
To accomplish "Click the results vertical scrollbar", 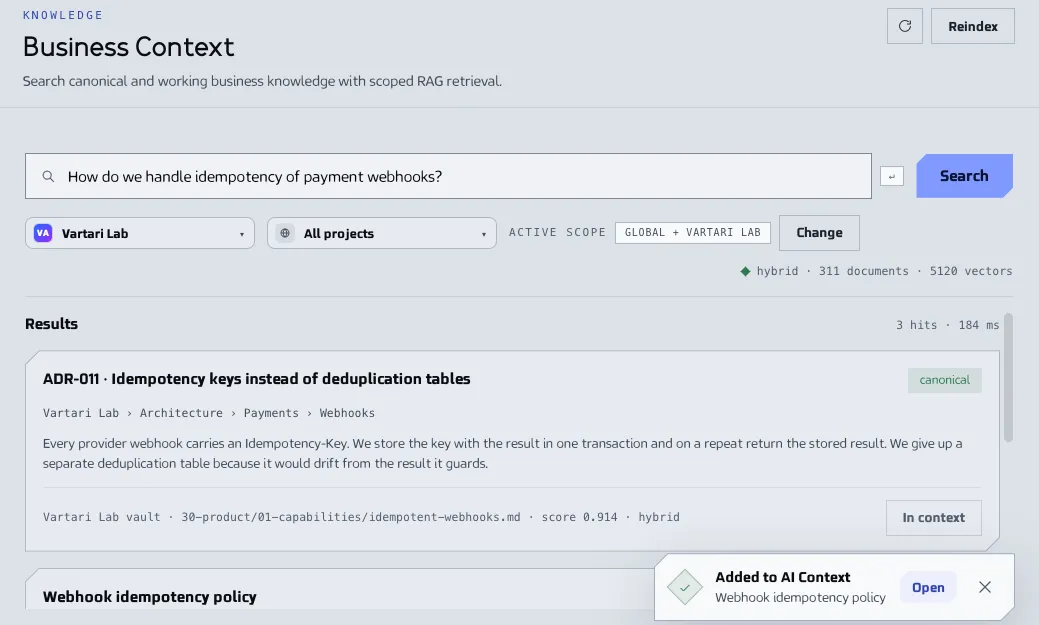I will [x=1008, y=378].
